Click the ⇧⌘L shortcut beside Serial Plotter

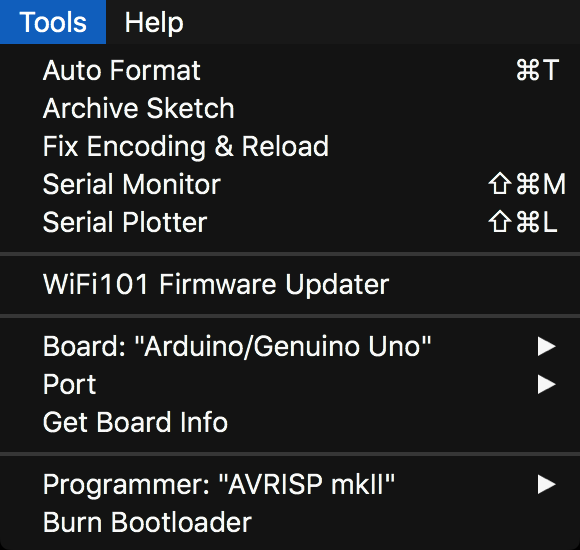(522, 222)
